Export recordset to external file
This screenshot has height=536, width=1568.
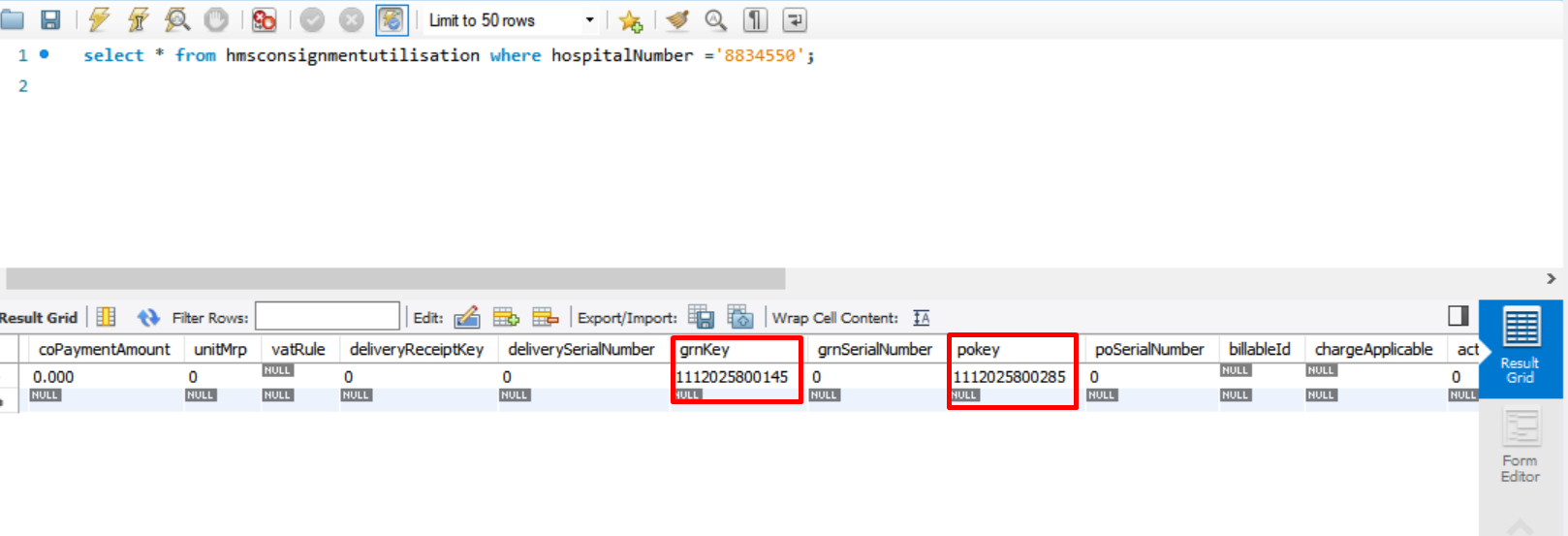pyautogui.click(x=701, y=317)
